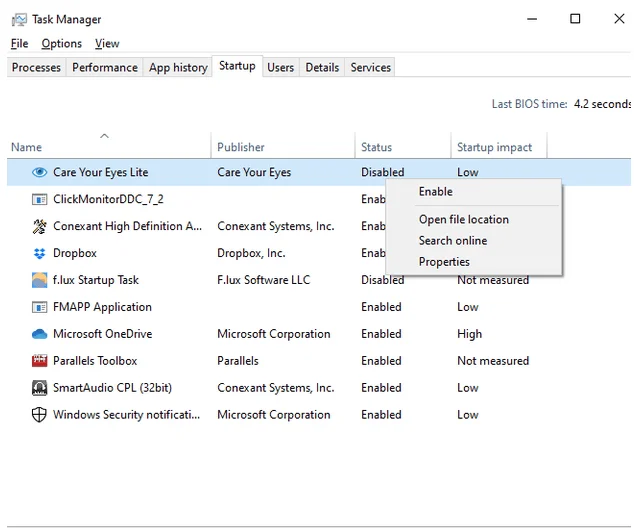634x528 pixels.
Task: Click the SmartAudio CPL icon
Action: coord(39,388)
